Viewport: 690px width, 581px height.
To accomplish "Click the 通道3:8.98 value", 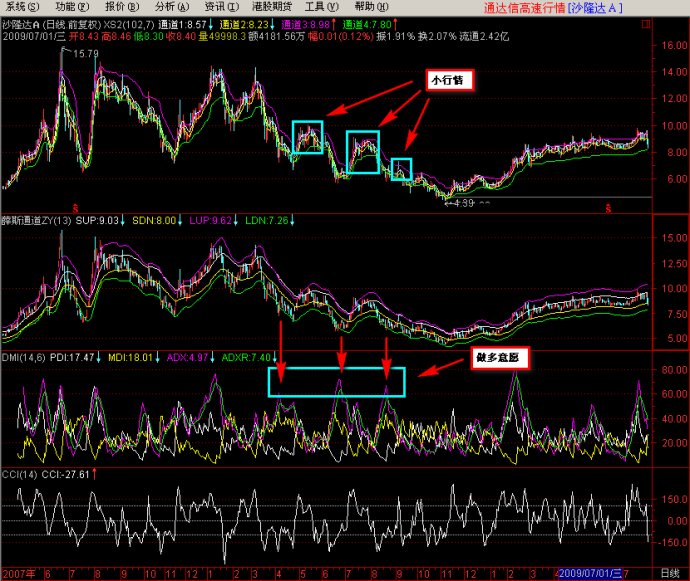I will pos(305,25).
